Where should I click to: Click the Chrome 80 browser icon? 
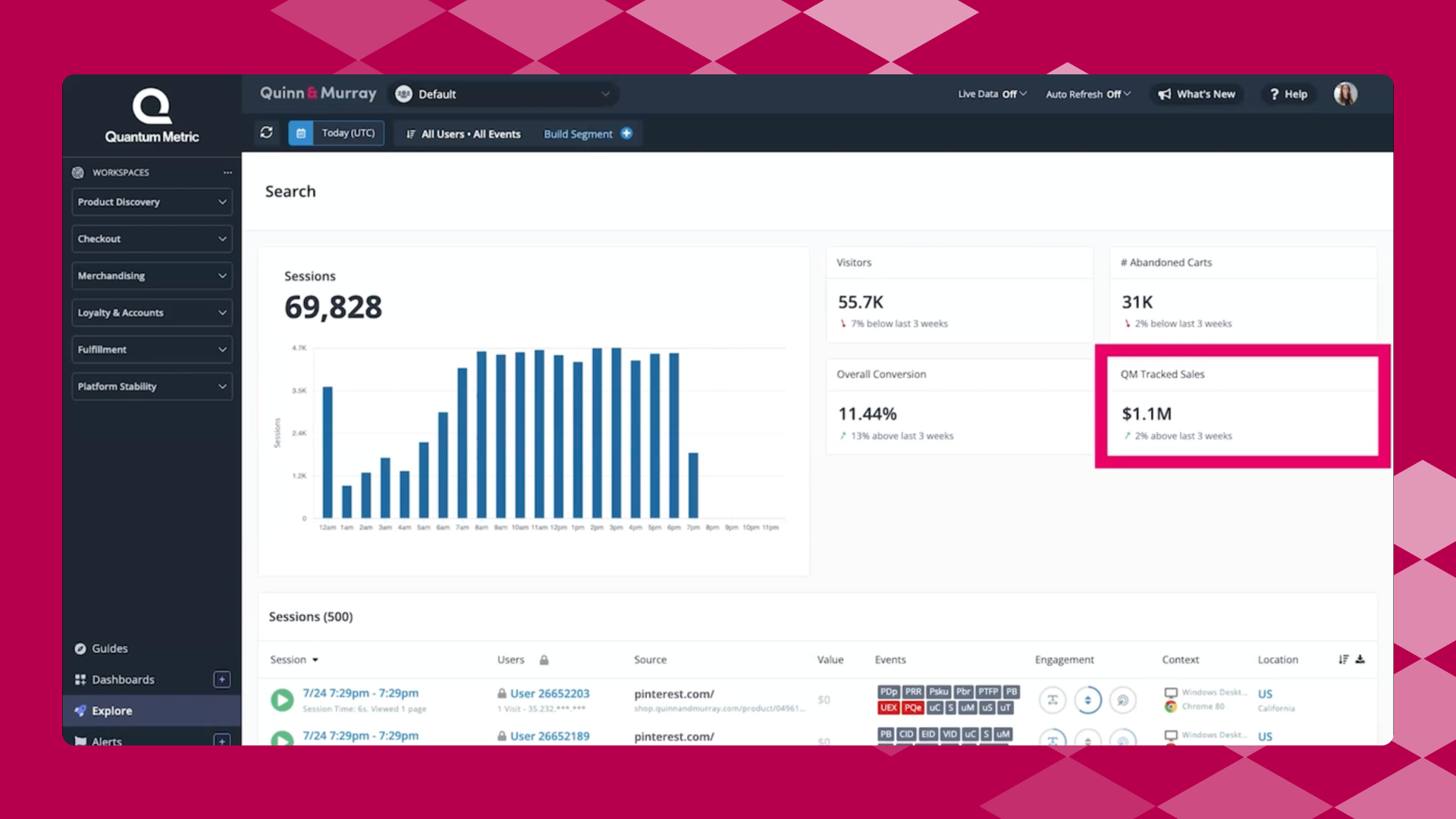click(1171, 707)
